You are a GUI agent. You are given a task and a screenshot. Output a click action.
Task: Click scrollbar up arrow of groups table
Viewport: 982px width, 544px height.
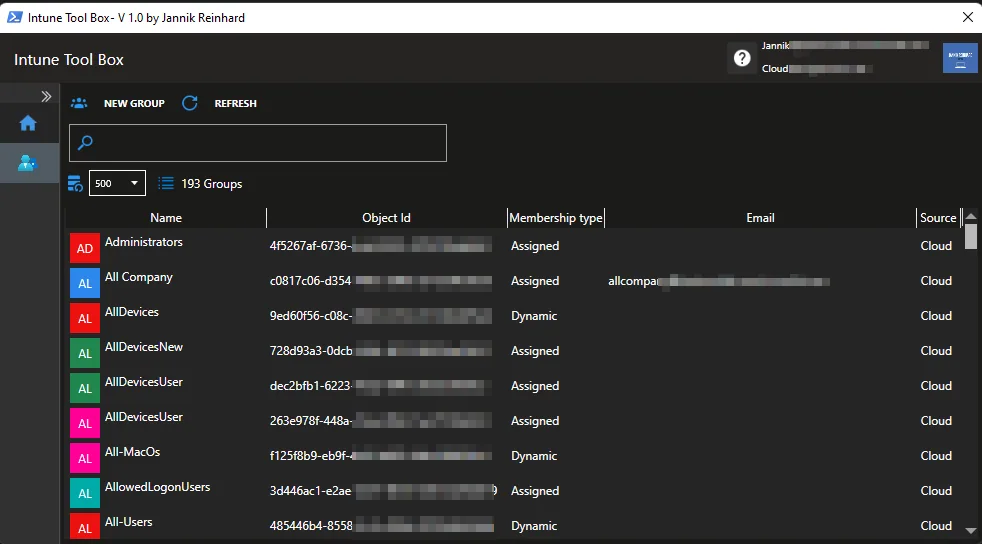[971, 216]
